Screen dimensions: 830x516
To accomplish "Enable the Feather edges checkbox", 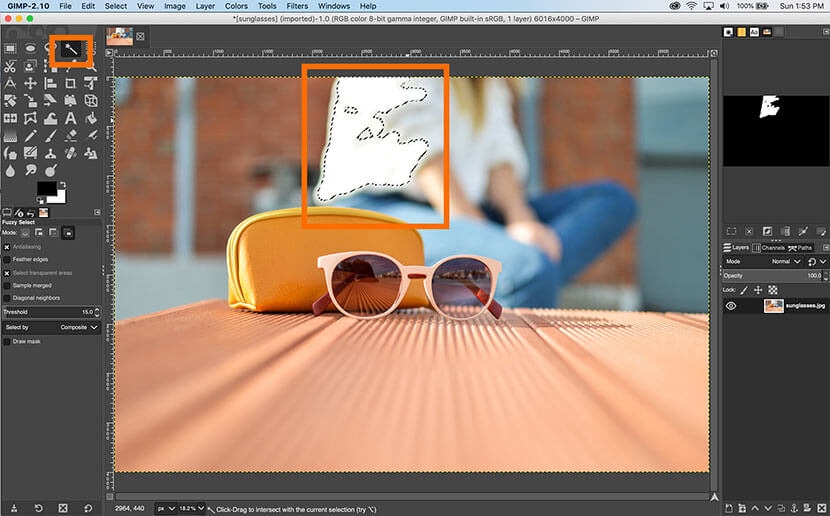I will click(x=7, y=259).
